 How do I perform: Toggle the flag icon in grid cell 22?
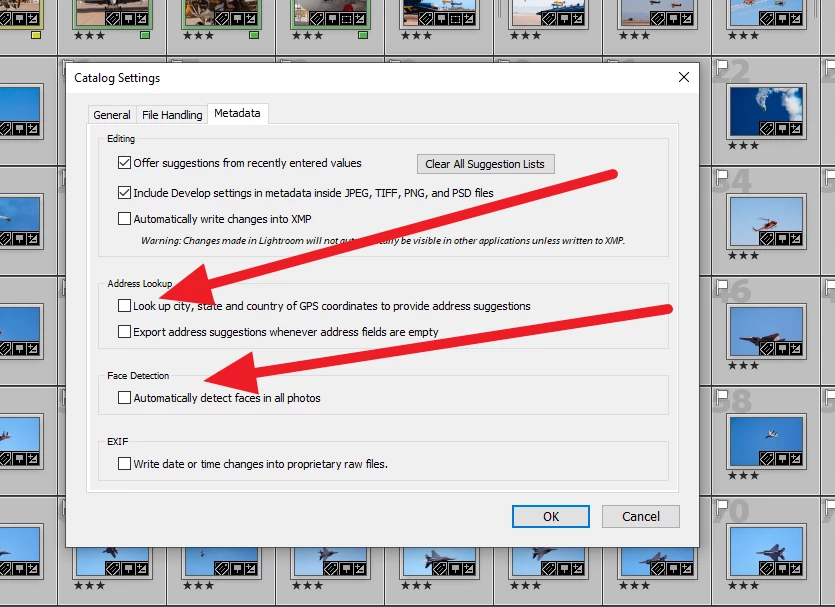tap(722, 67)
